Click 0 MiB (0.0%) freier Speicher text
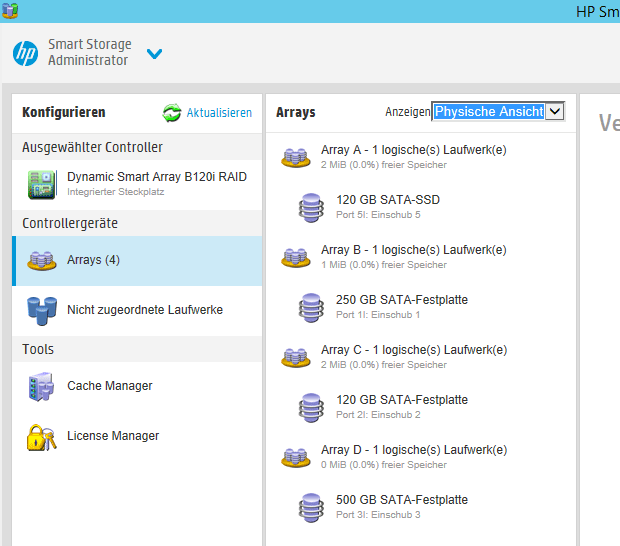The height and width of the screenshot is (546, 620). point(384,465)
